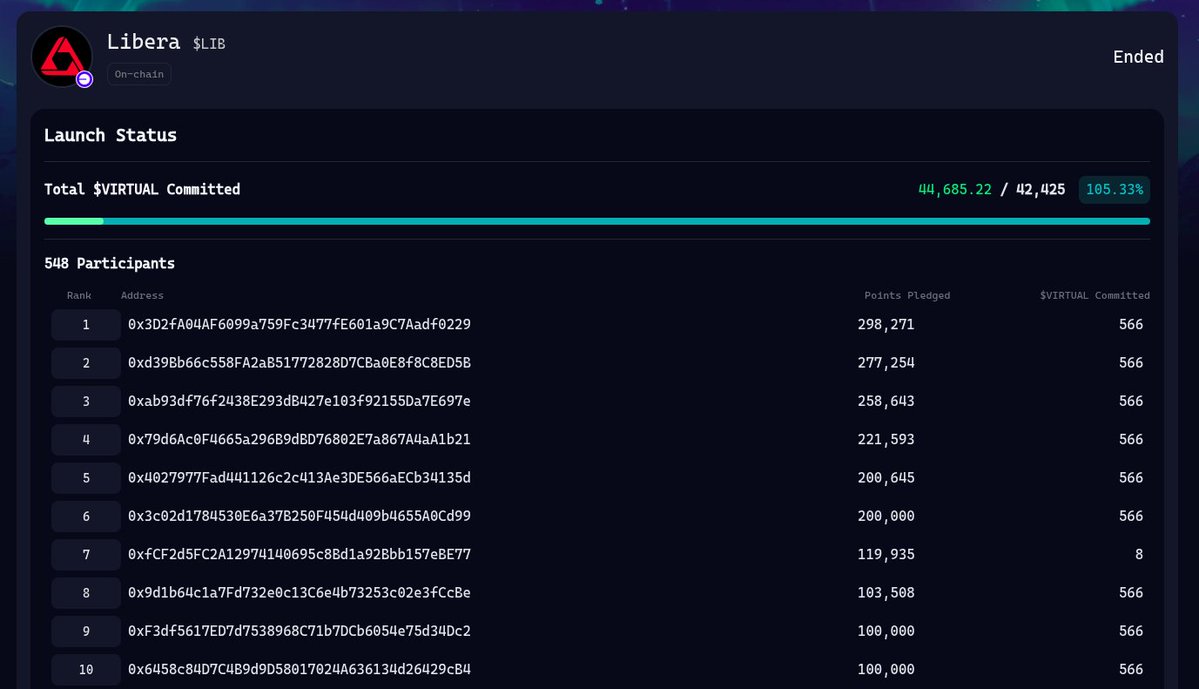Open address 0xfCF2d5FC2A12974140695c8Bd1a92Bbb157eBE77
Image resolution: width=1199 pixels, height=689 pixels.
[x=299, y=554]
